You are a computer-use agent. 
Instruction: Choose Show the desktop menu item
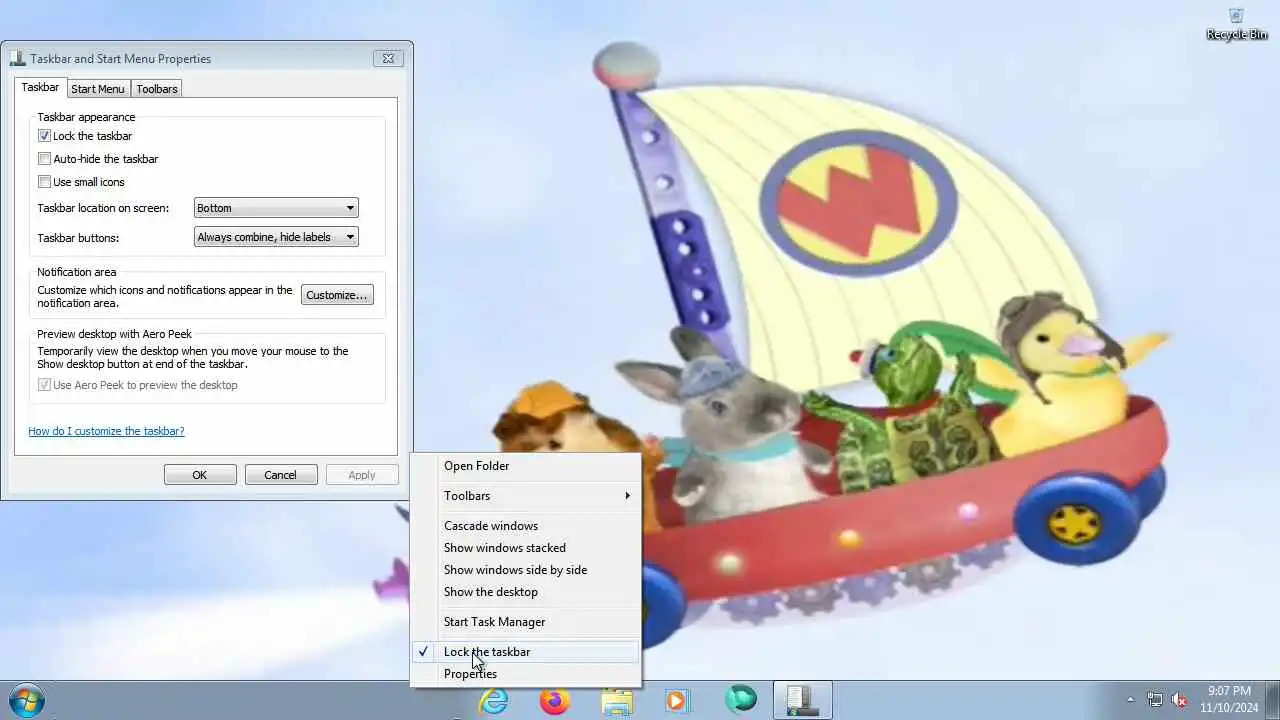(525, 592)
